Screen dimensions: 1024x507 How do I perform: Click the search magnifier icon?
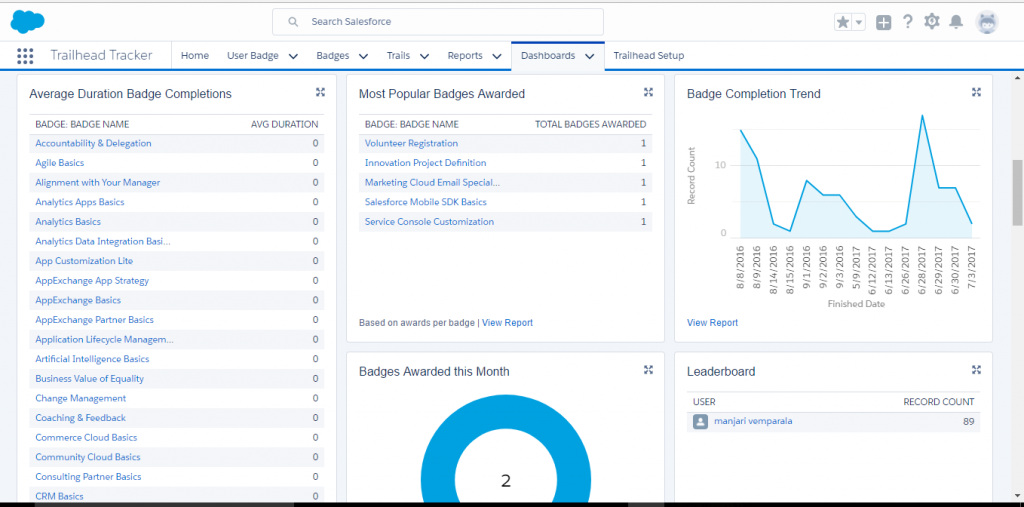point(293,22)
